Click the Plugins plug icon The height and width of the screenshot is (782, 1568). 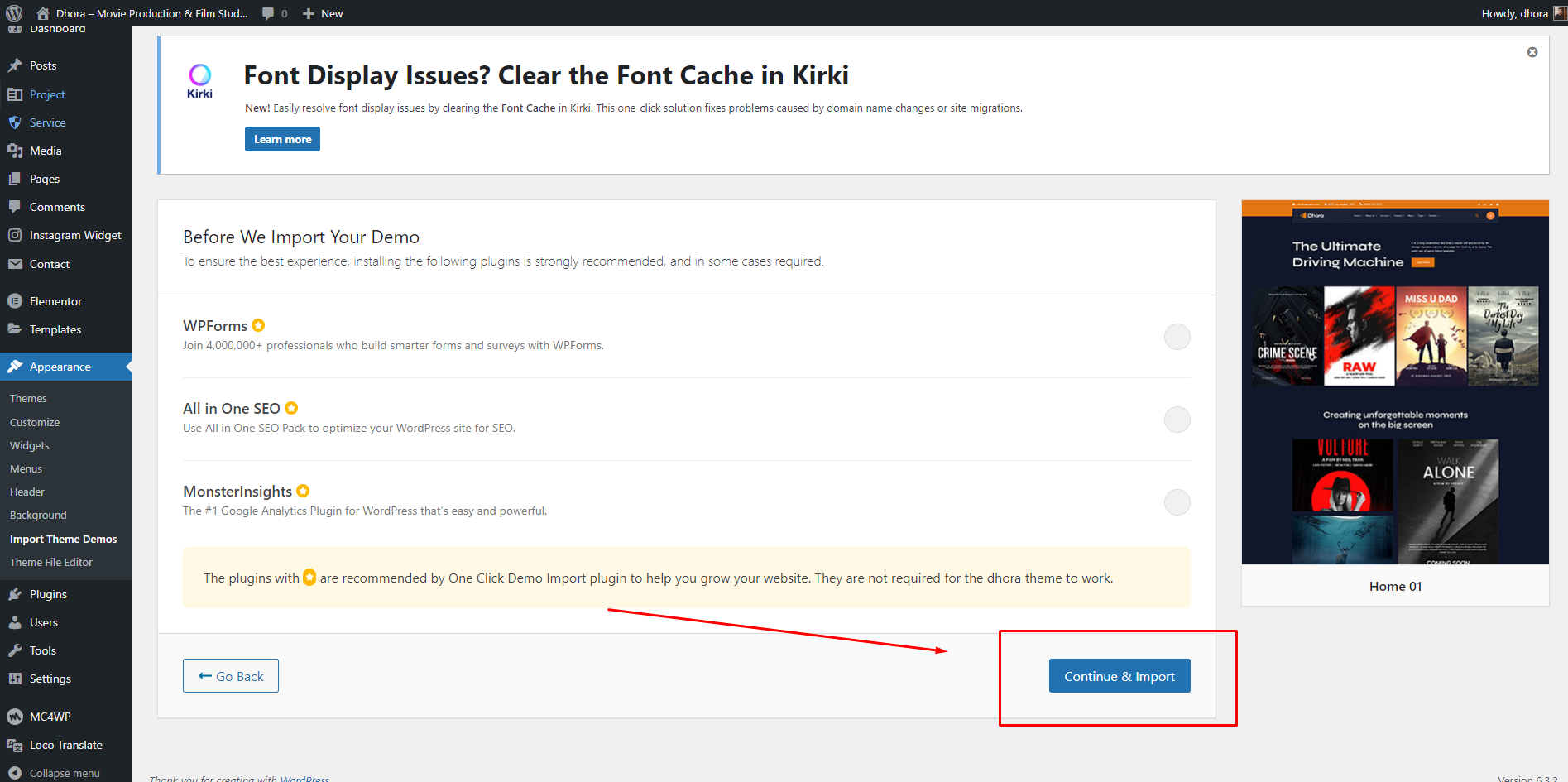pos(15,594)
